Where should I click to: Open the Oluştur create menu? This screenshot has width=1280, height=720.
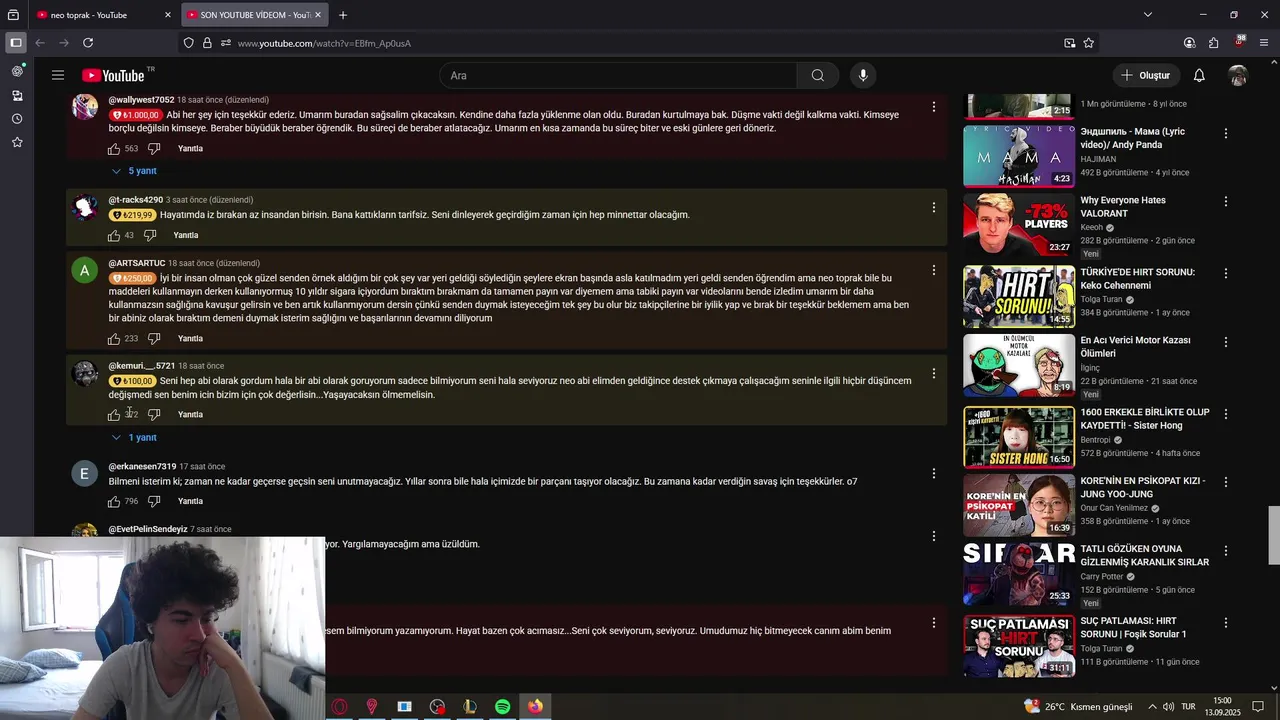1145,75
